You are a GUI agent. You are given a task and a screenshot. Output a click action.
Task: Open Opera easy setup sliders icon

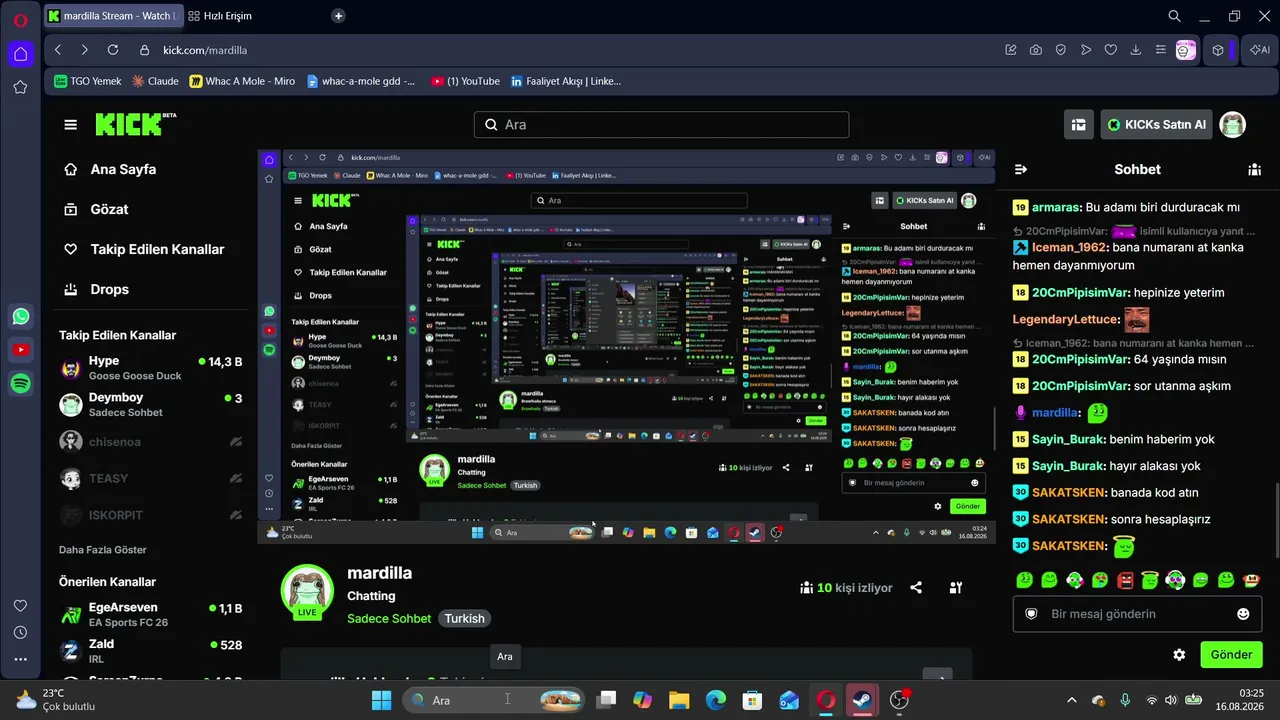(x=1160, y=50)
